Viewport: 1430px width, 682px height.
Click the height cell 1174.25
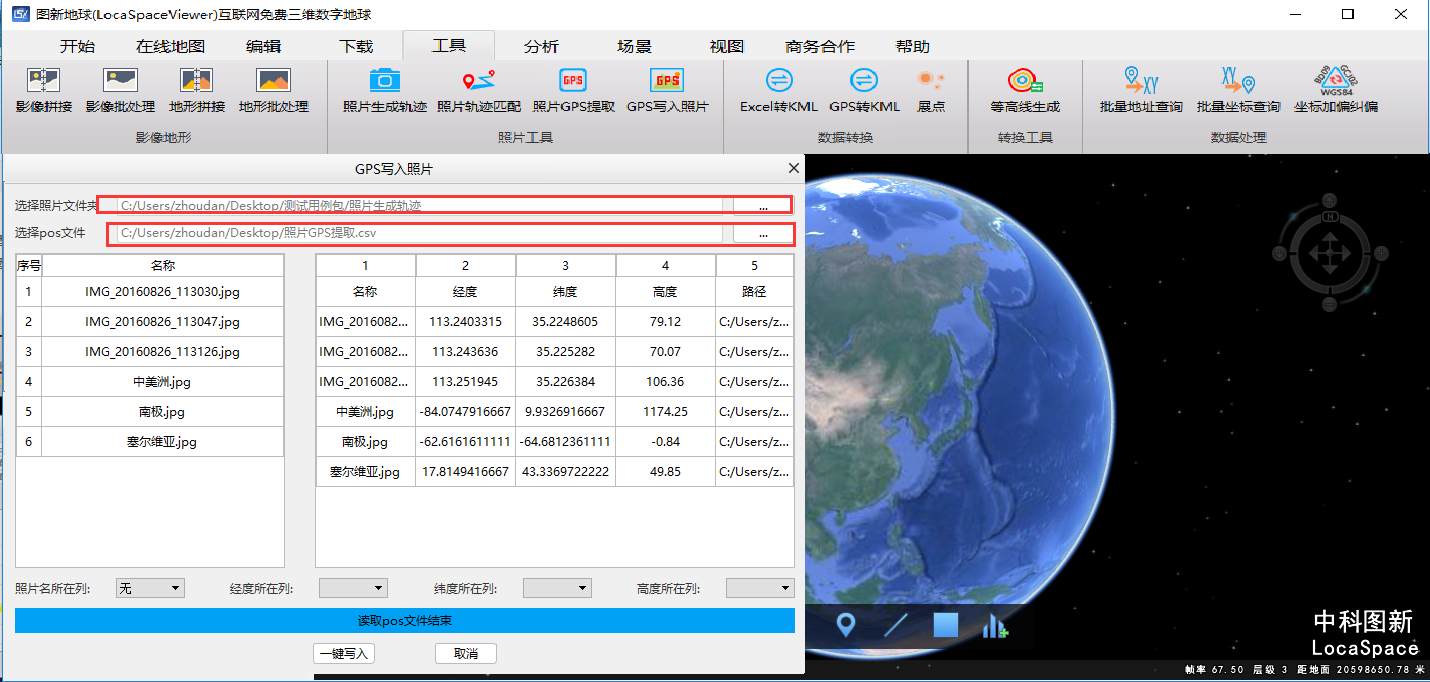pos(666,412)
